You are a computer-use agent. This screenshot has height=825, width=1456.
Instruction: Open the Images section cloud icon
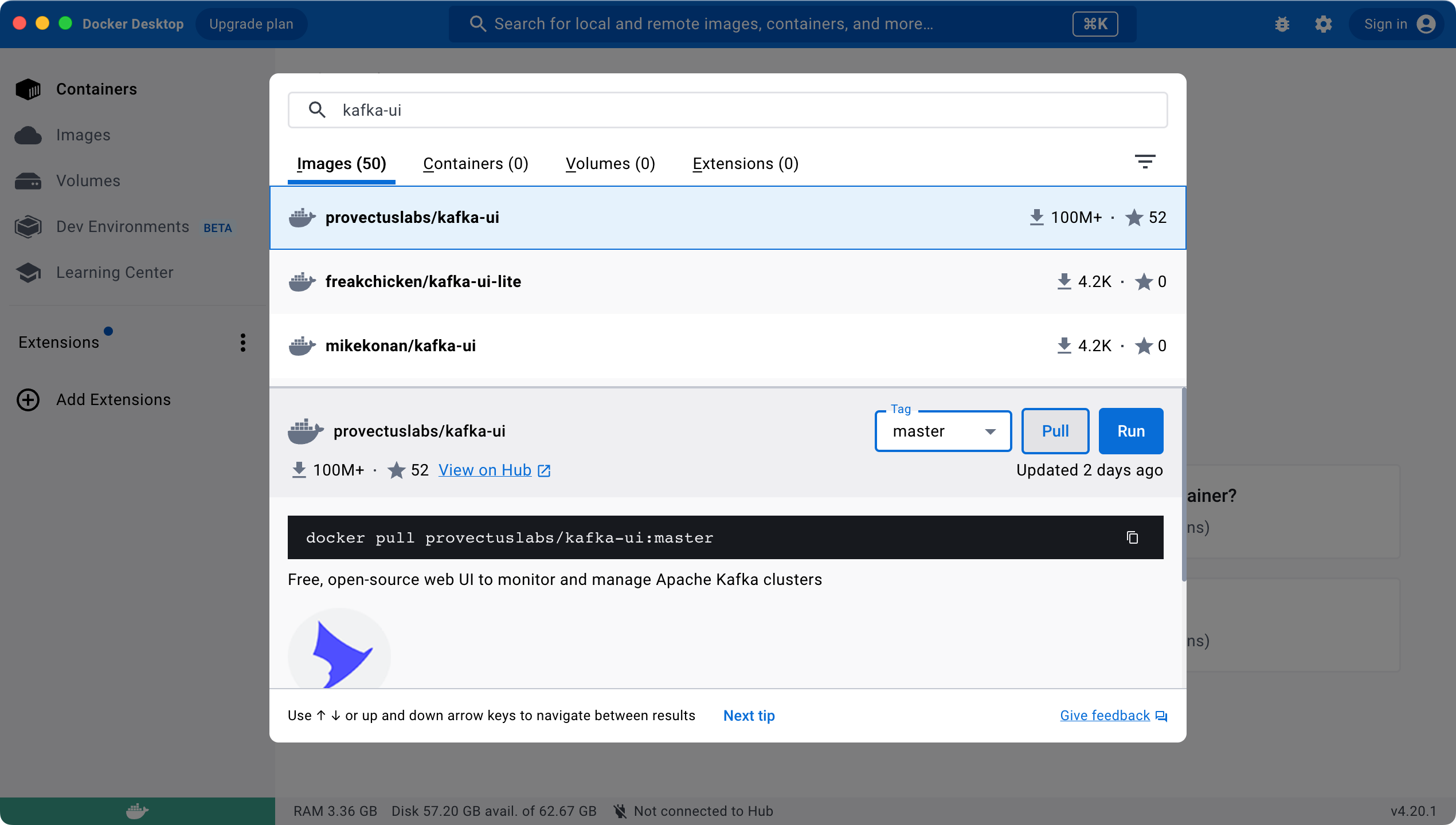pyautogui.click(x=28, y=135)
